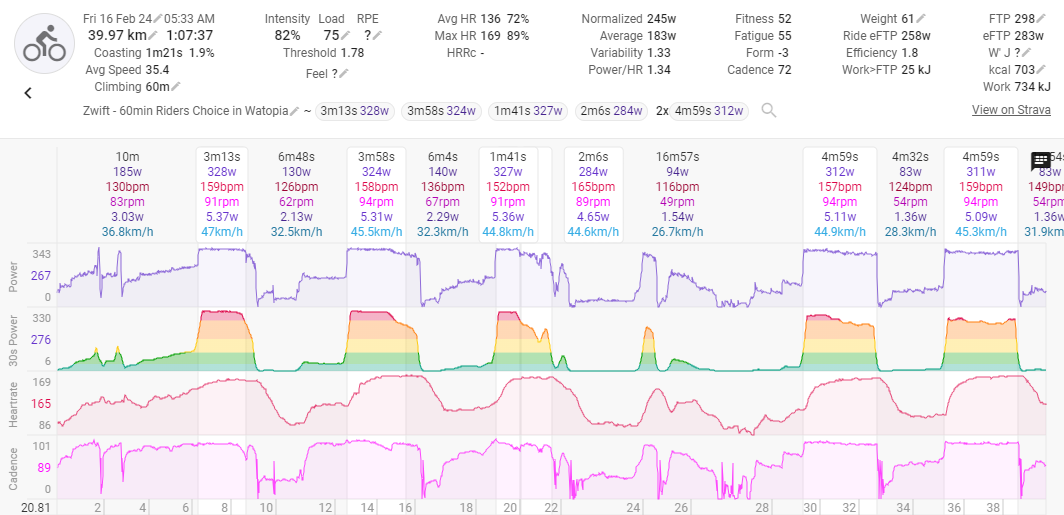Screen dimensions: 1064x515
Task: Go back using the left chevron
Action: click(x=28, y=94)
